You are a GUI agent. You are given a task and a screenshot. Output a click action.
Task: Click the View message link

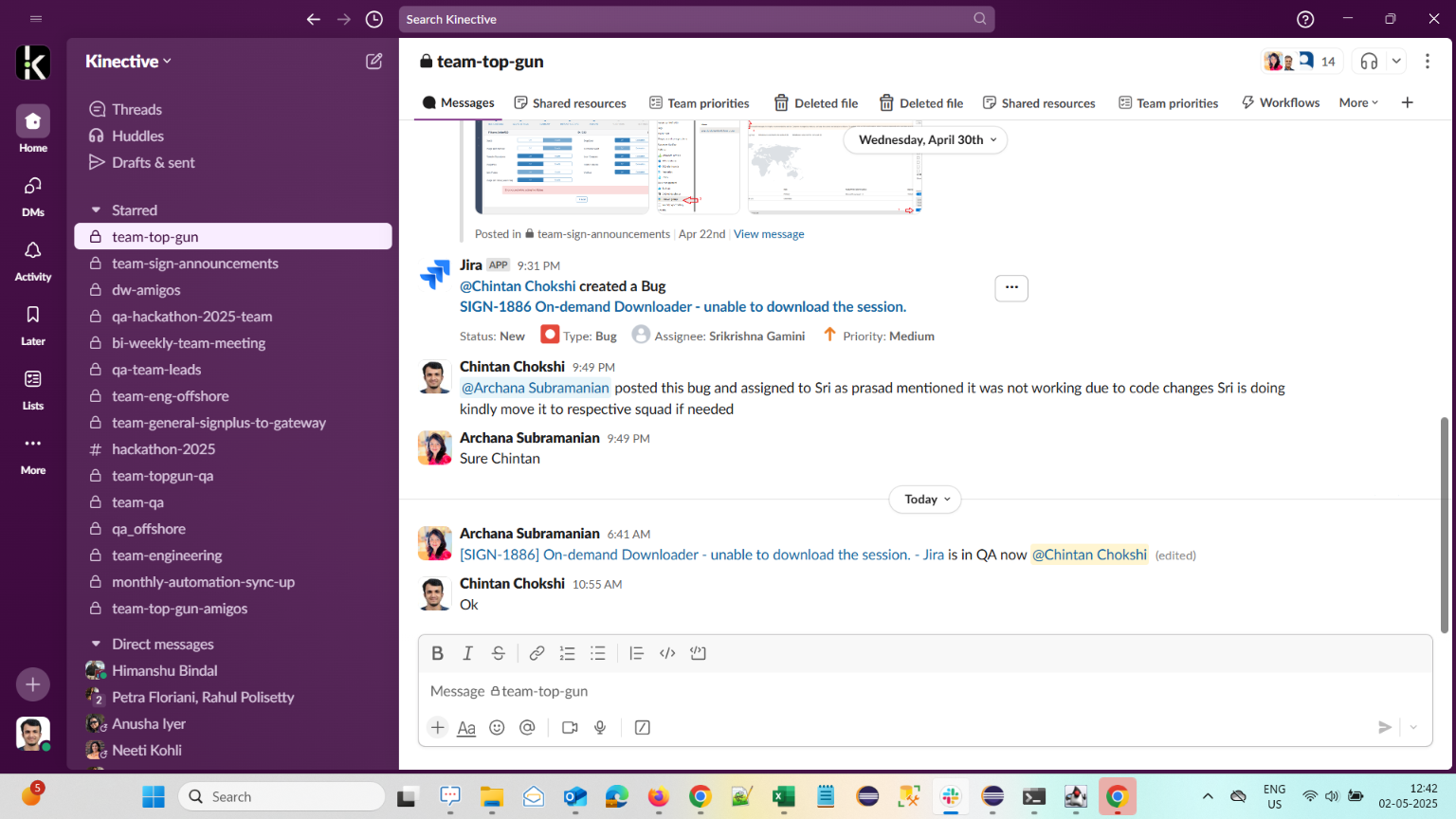(769, 234)
